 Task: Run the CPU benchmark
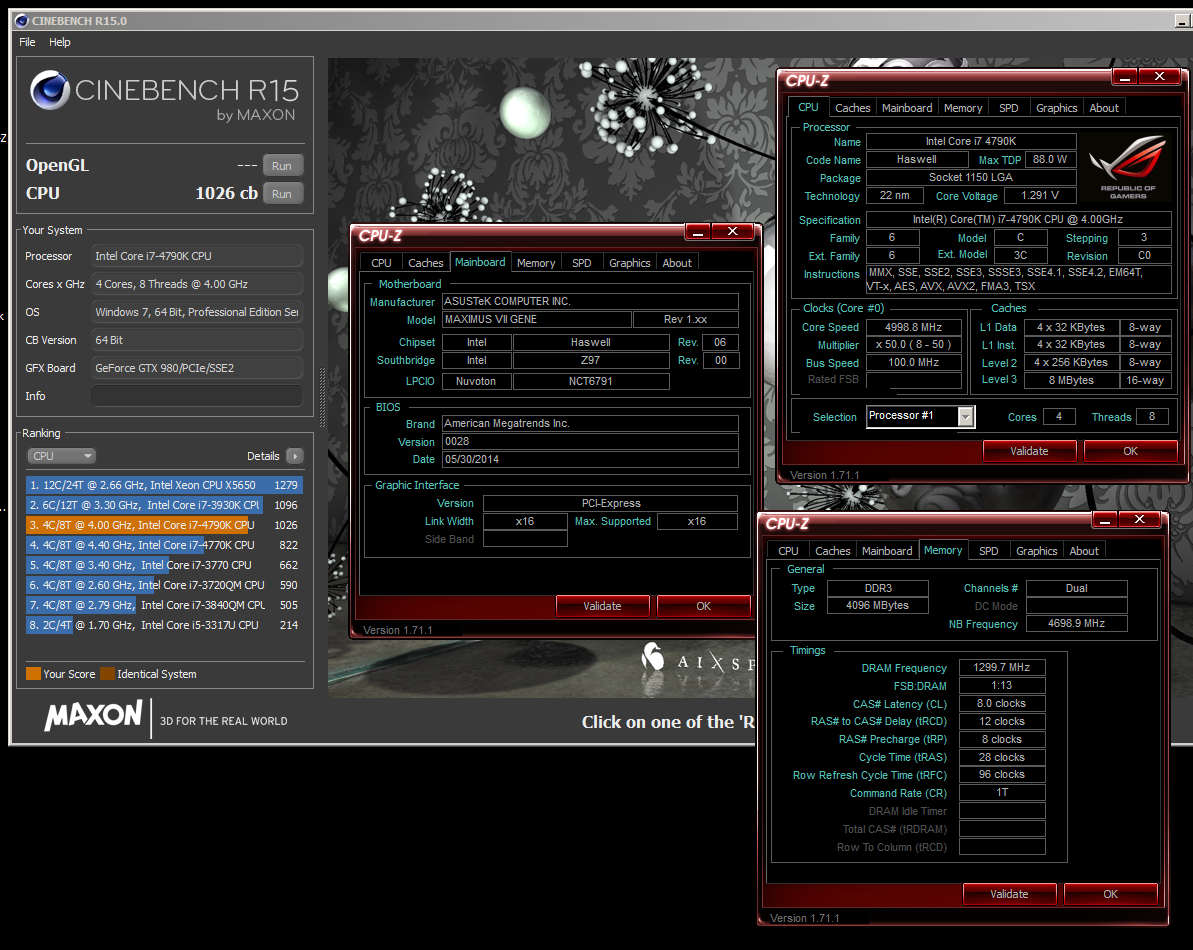tap(282, 193)
